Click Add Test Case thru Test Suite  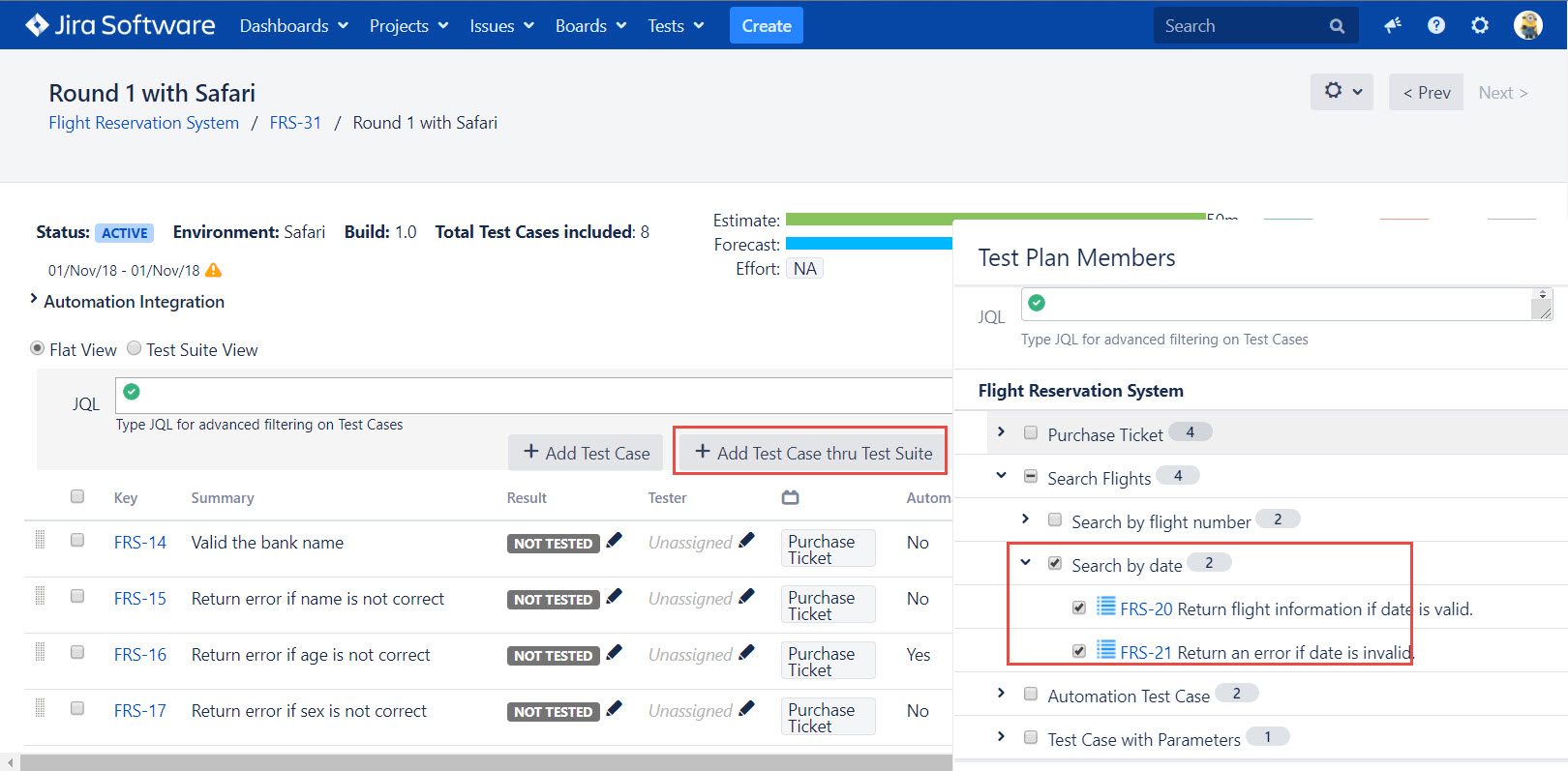pos(813,453)
